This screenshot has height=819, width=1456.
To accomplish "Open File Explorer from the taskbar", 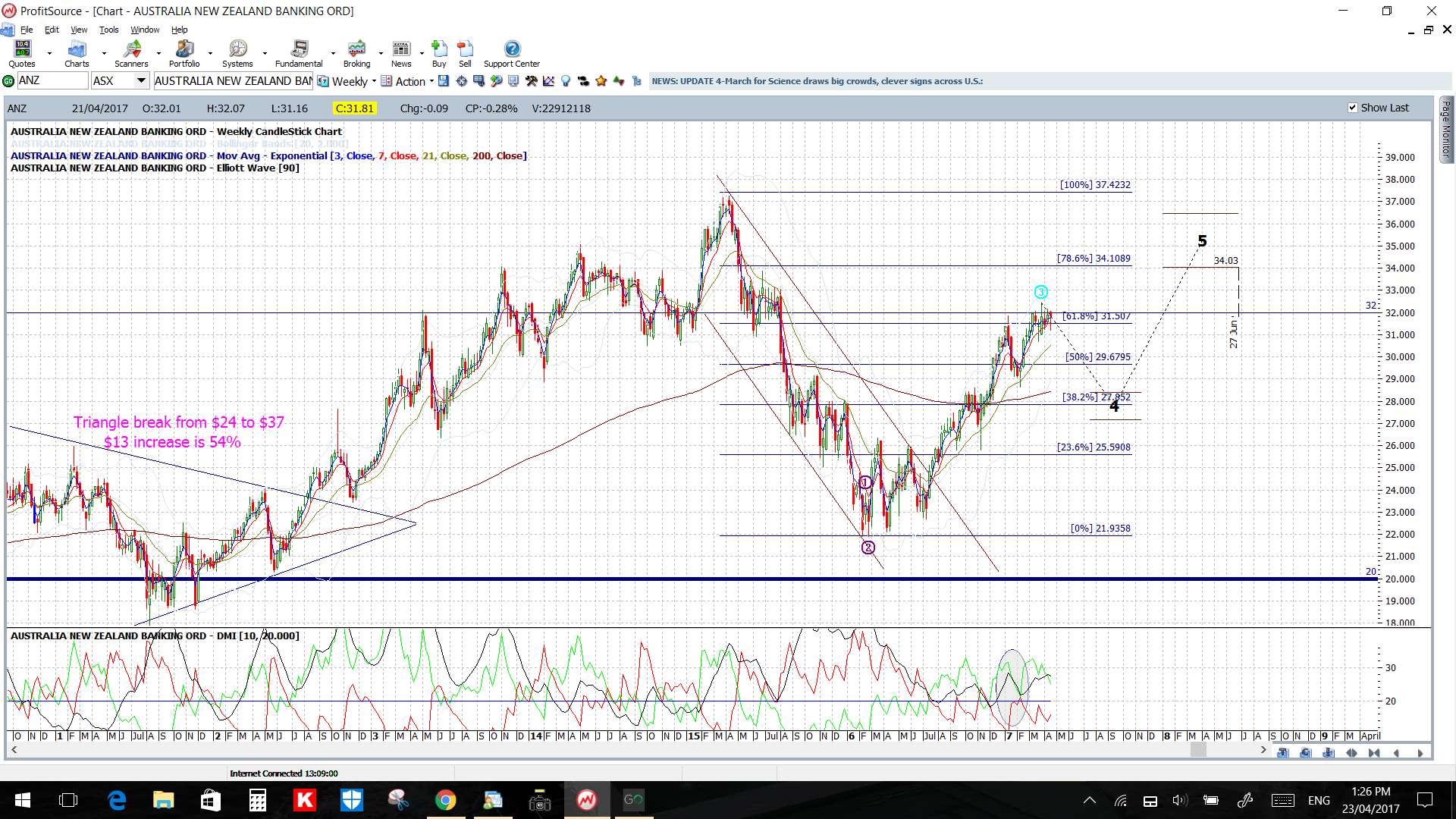I will click(163, 800).
